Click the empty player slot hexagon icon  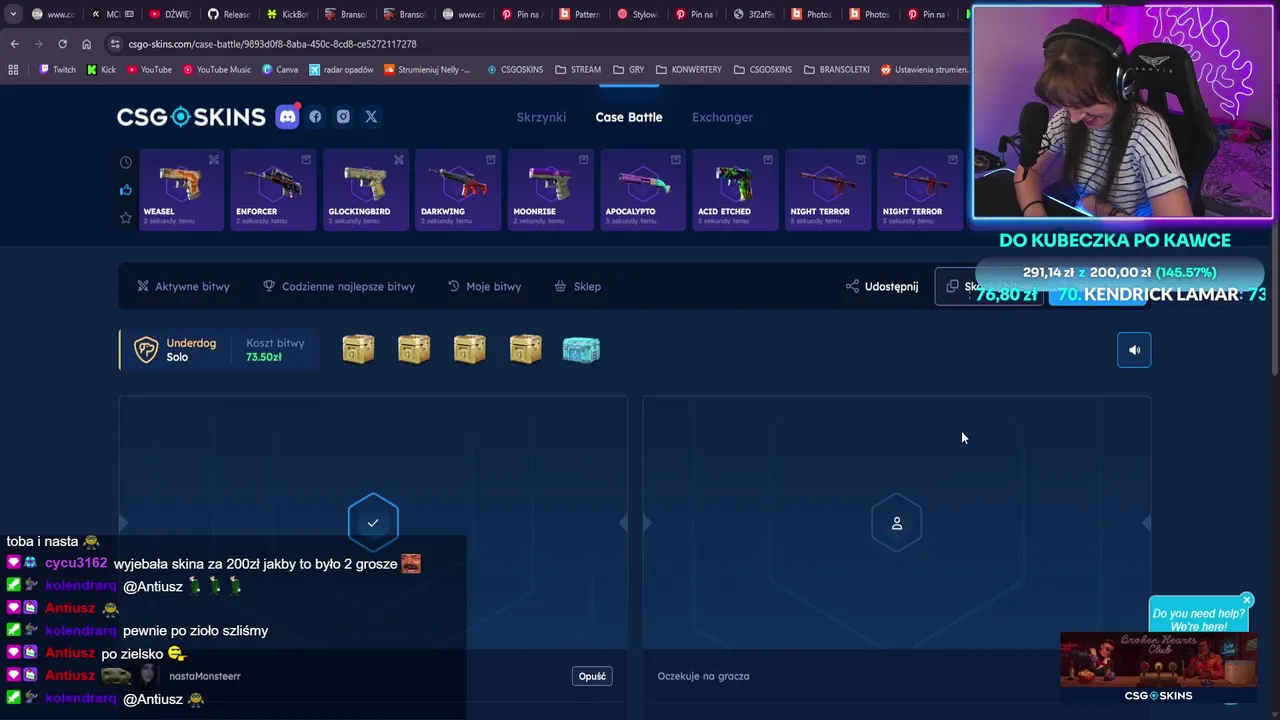(x=897, y=523)
